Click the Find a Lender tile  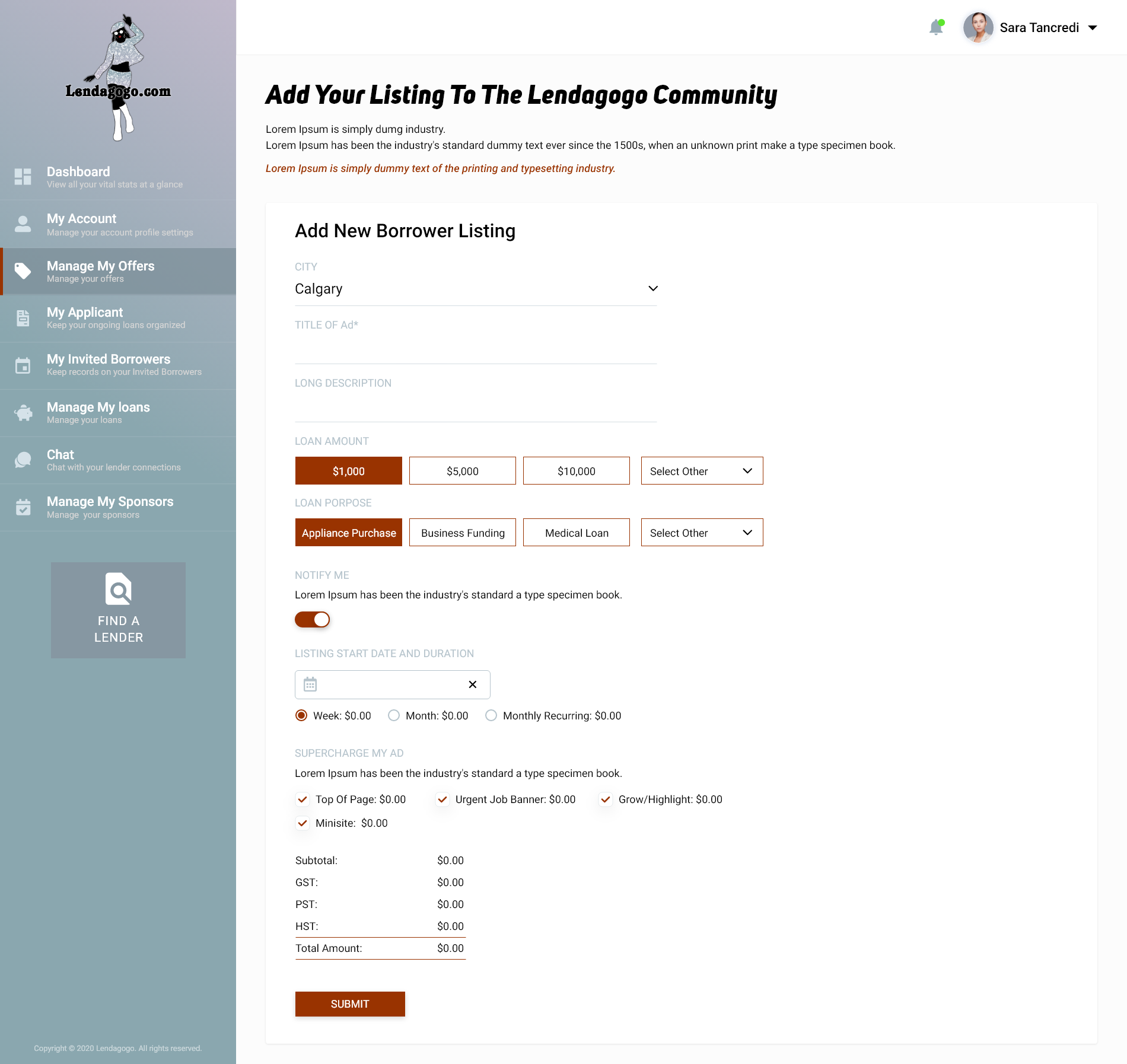118,610
